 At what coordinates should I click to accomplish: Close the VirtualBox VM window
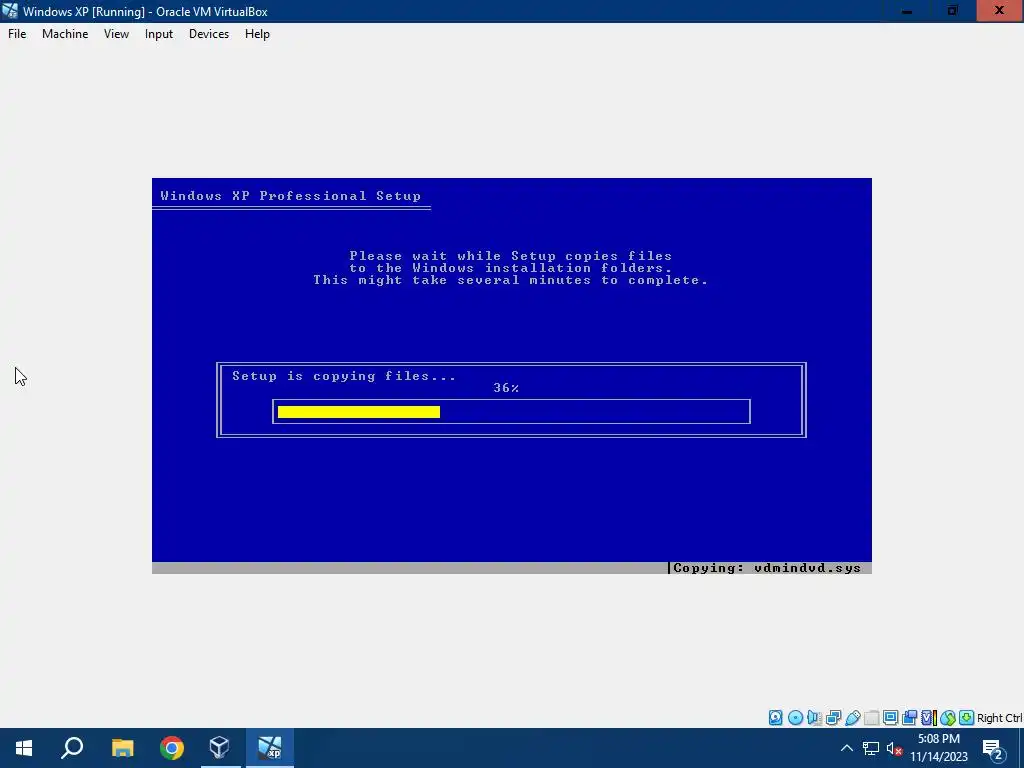[1000, 11]
